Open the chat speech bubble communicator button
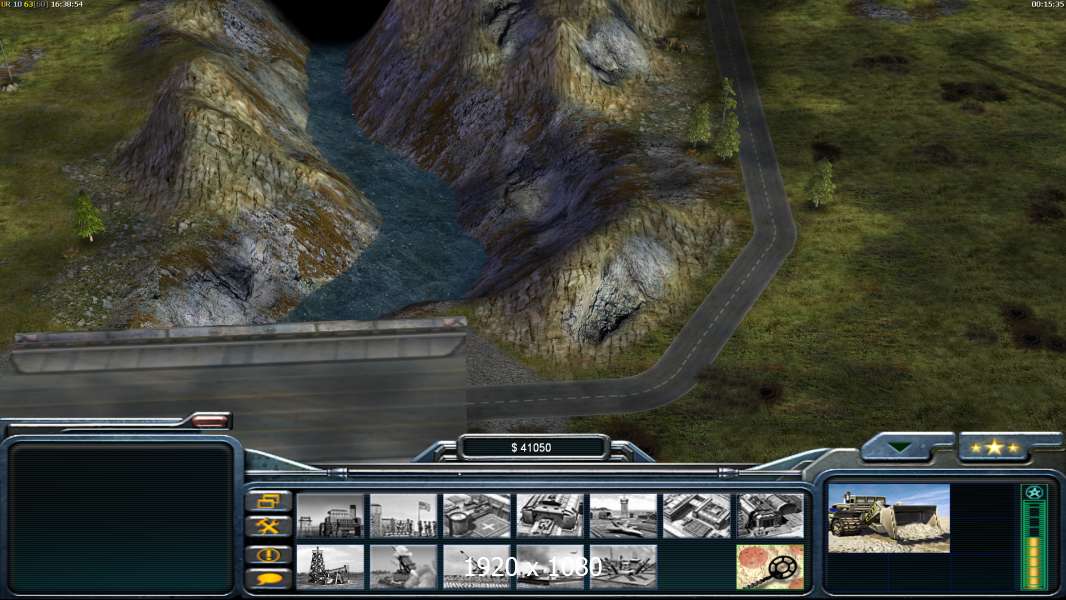 point(269,578)
